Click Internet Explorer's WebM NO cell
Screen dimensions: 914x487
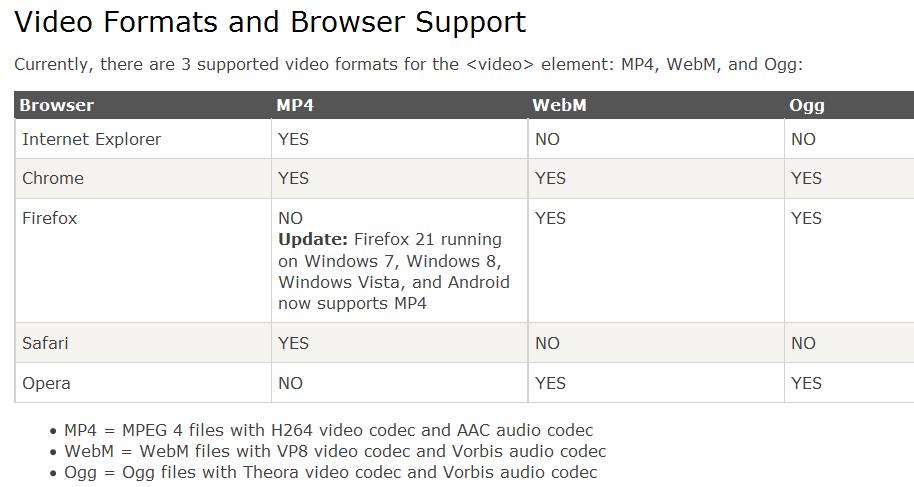tap(656, 139)
